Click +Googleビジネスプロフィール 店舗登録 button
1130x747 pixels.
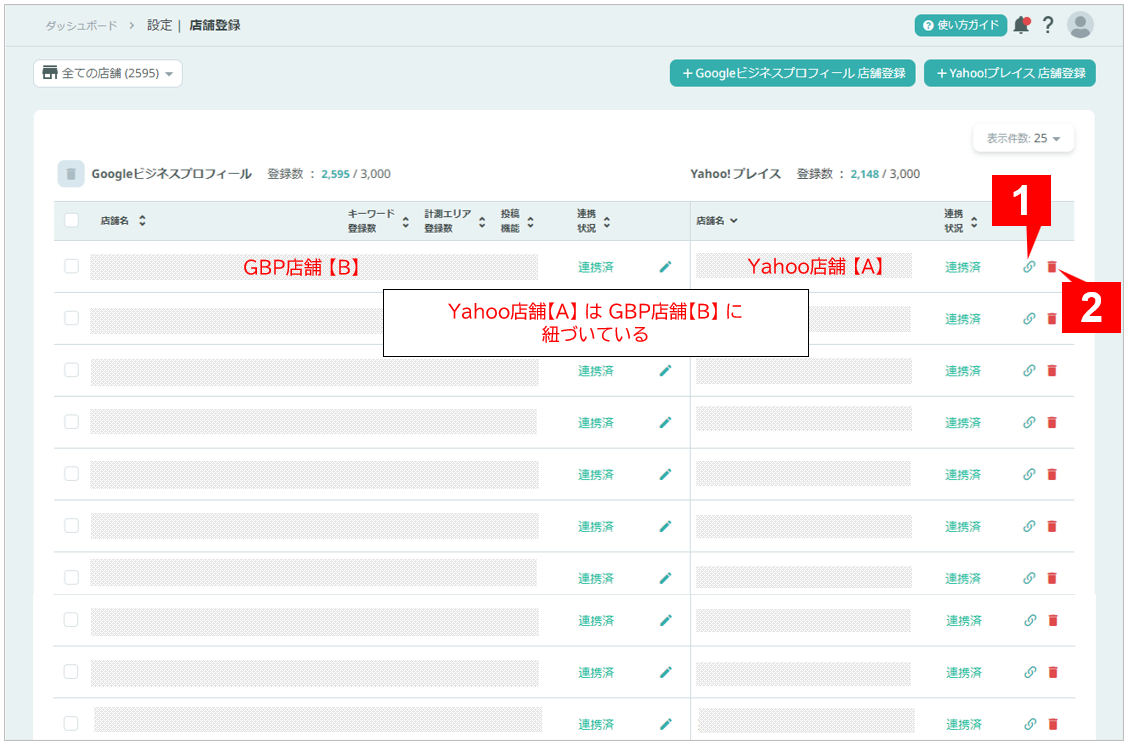coord(793,73)
